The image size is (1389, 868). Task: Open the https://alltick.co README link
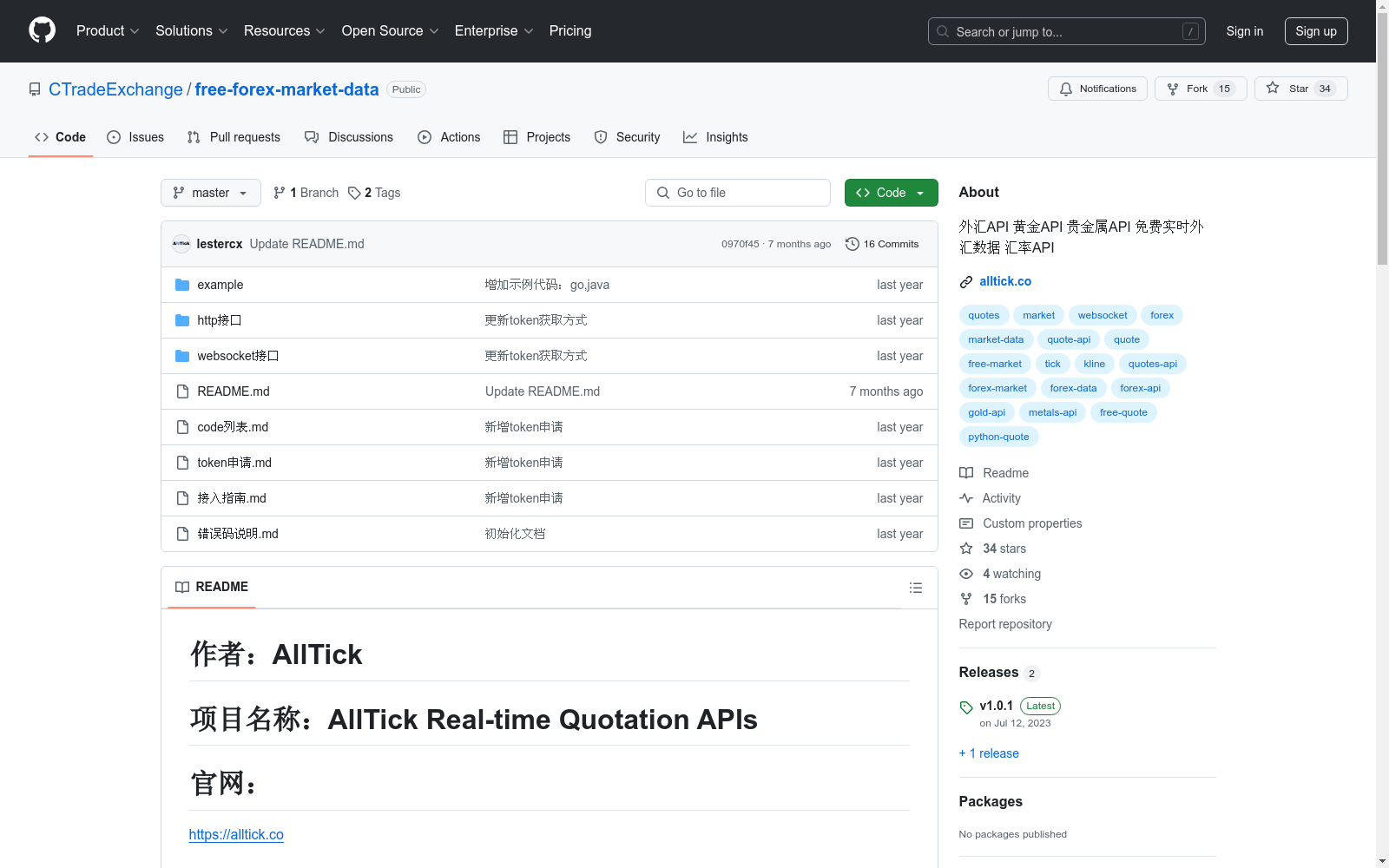point(236,834)
